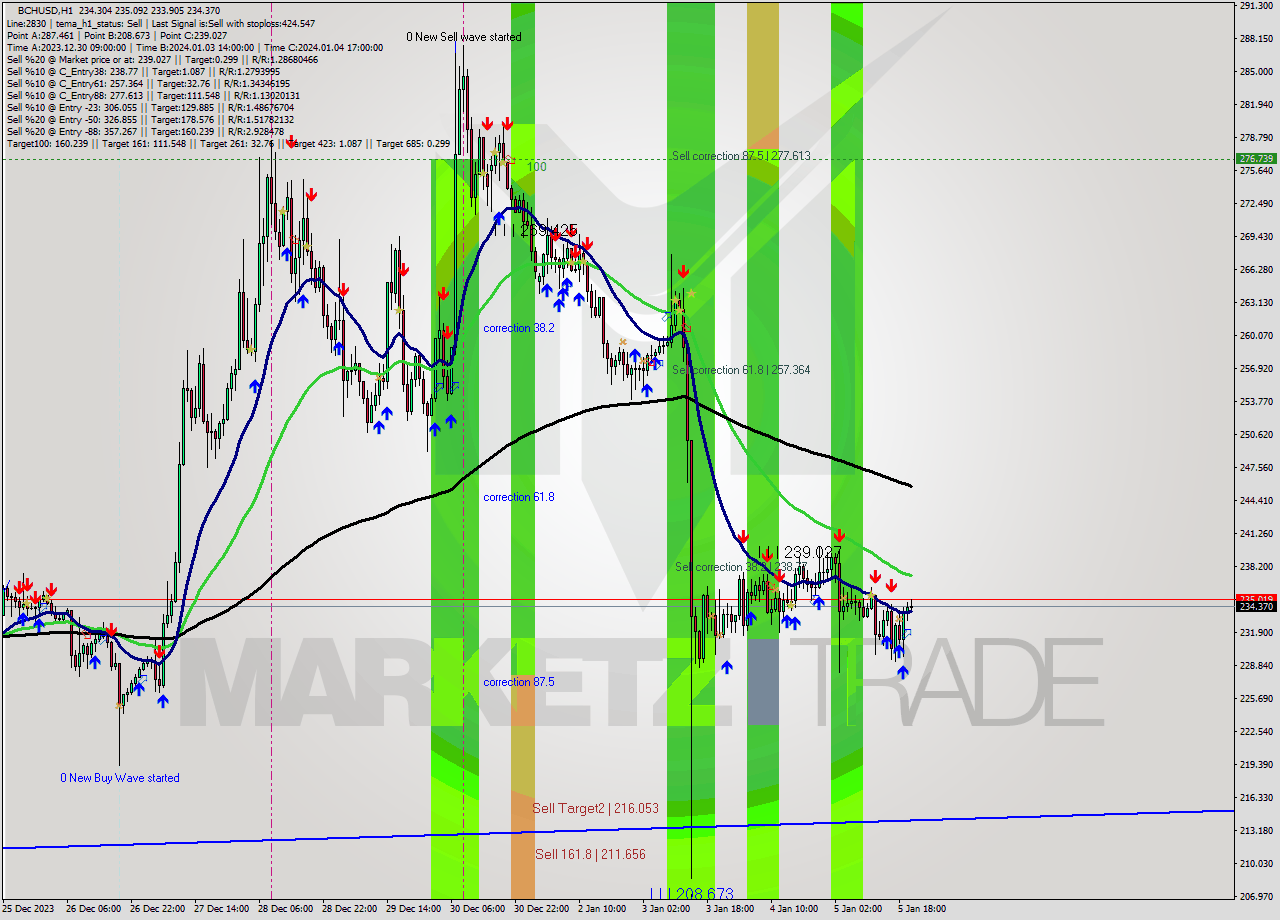Select the blue 'correction 38.2' label
Screen dimensions: 1280x920
click(518, 327)
